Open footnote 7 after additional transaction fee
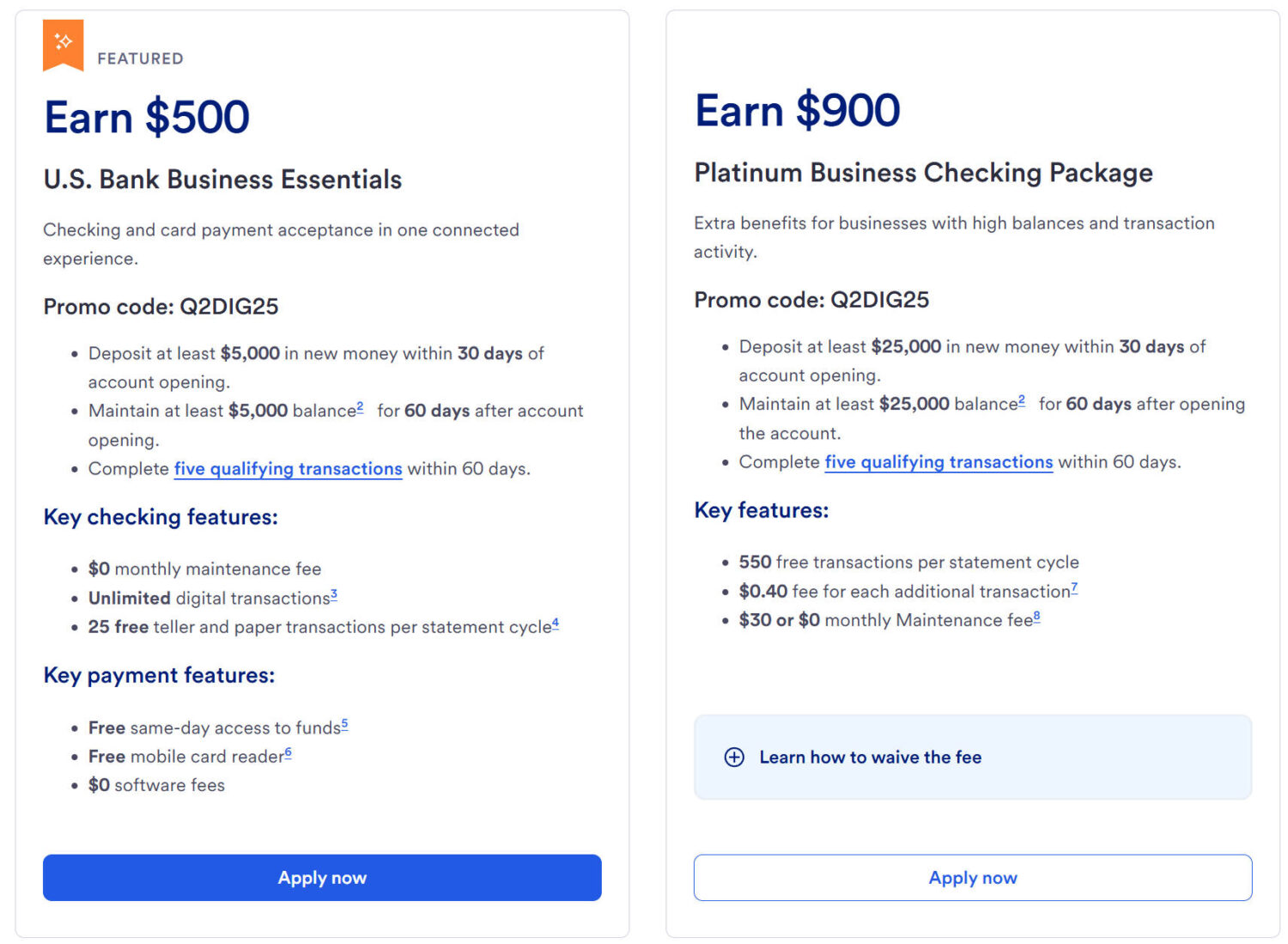Image resolution: width=1288 pixels, height=944 pixels. (1074, 588)
